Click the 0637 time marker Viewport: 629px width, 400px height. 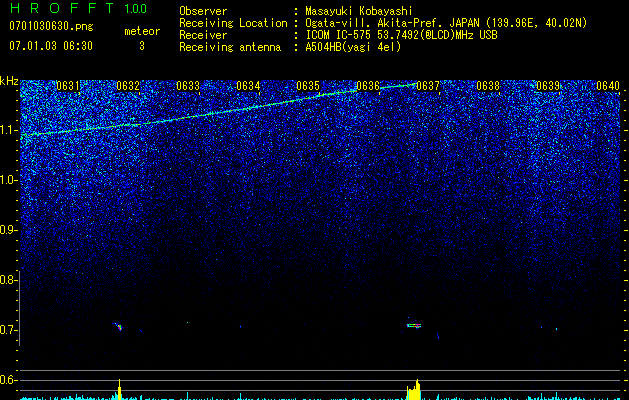coord(428,86)
